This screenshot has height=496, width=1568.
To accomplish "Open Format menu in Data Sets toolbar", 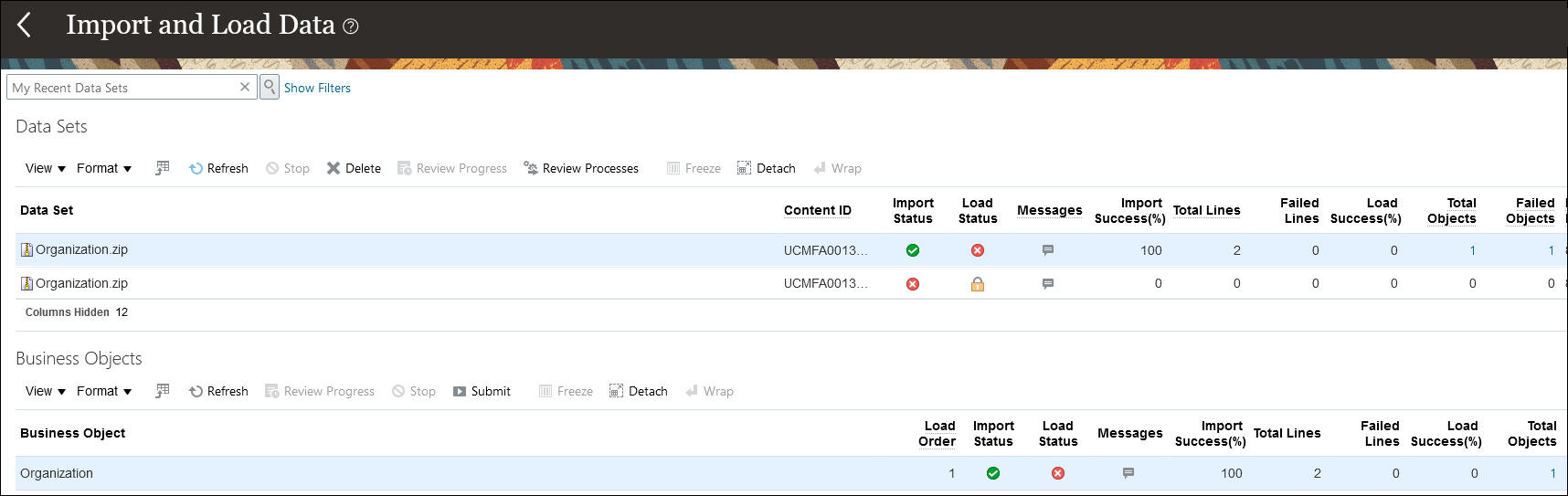I will pos(104,168).
